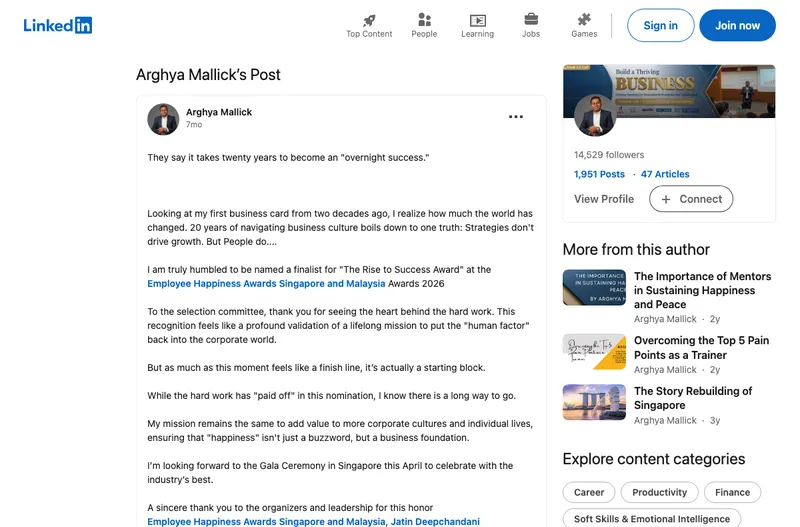800x527 pixels.
Task: Click Arghya Mallick author name in post
Action: pyautogui.click(x=219, y=112)
